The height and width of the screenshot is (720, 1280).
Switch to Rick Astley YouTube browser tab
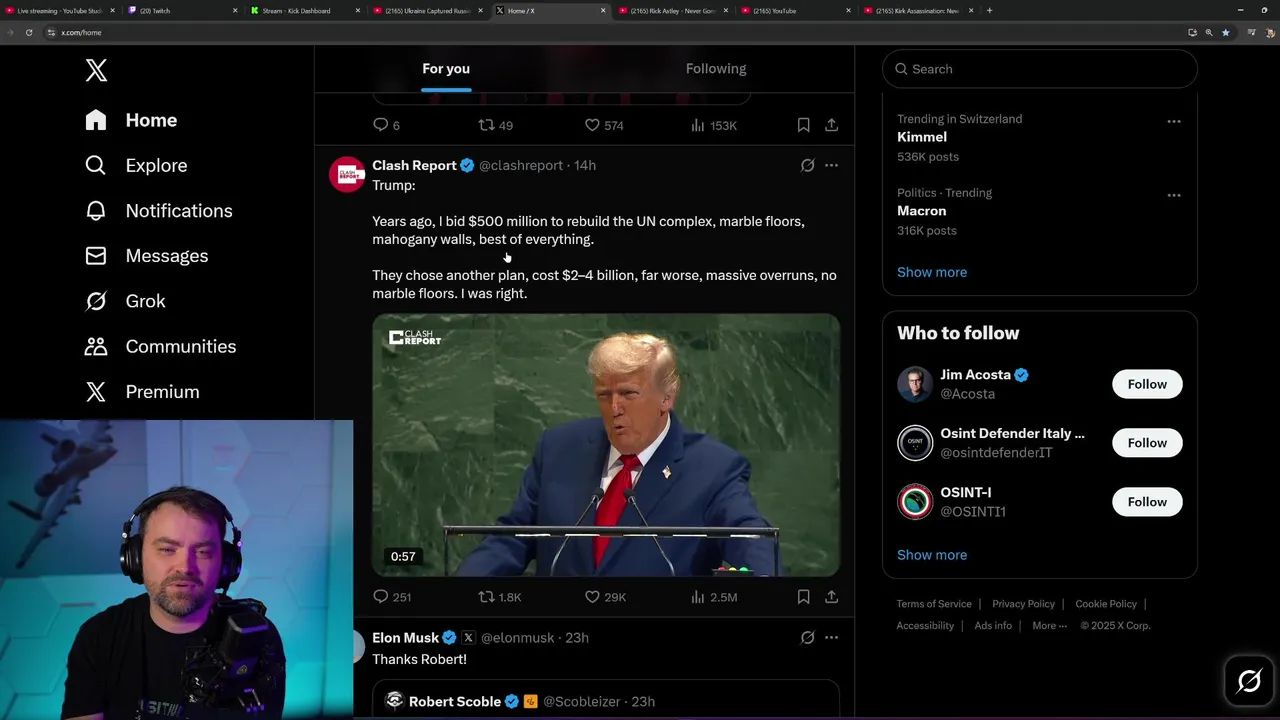point(673,10)
